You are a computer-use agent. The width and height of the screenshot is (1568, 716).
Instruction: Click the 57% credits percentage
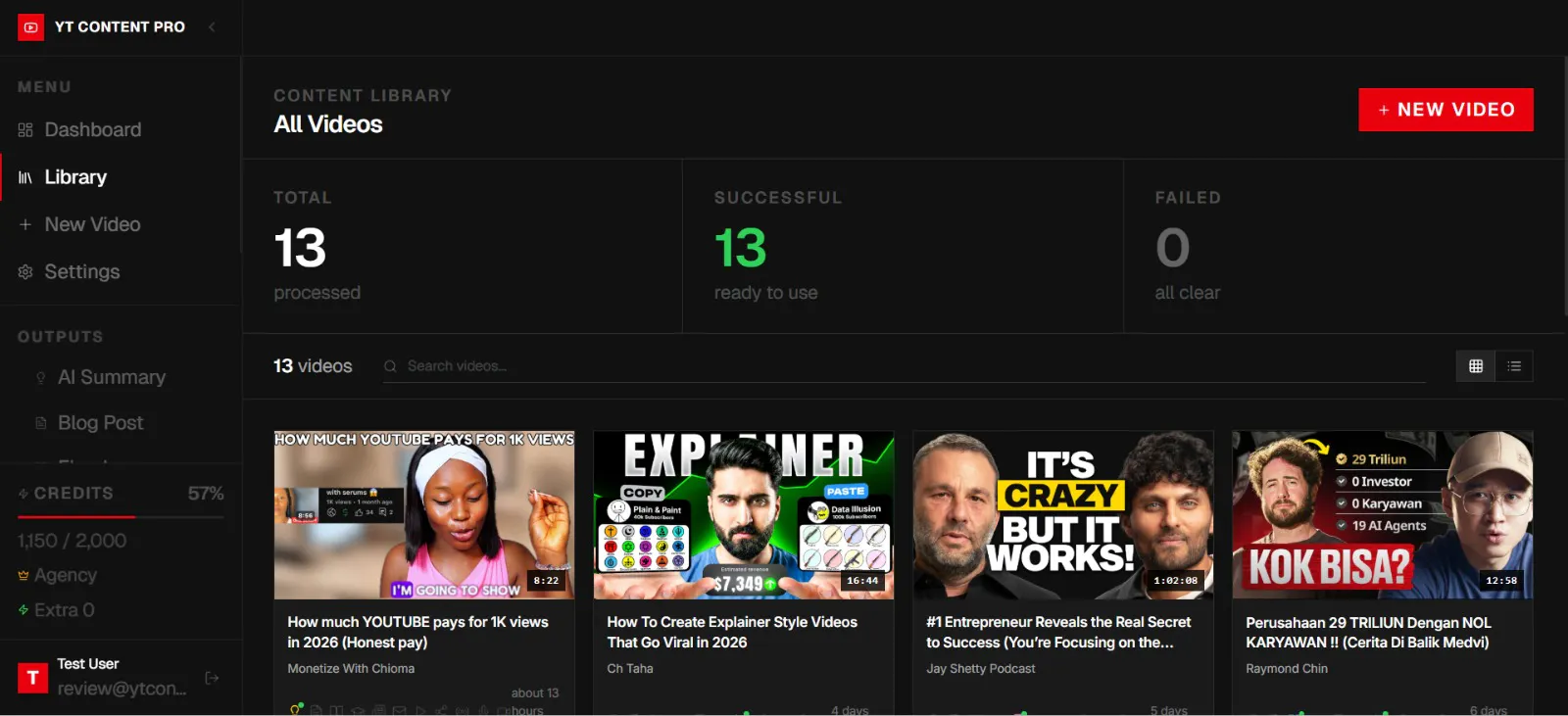pos(206,494)
